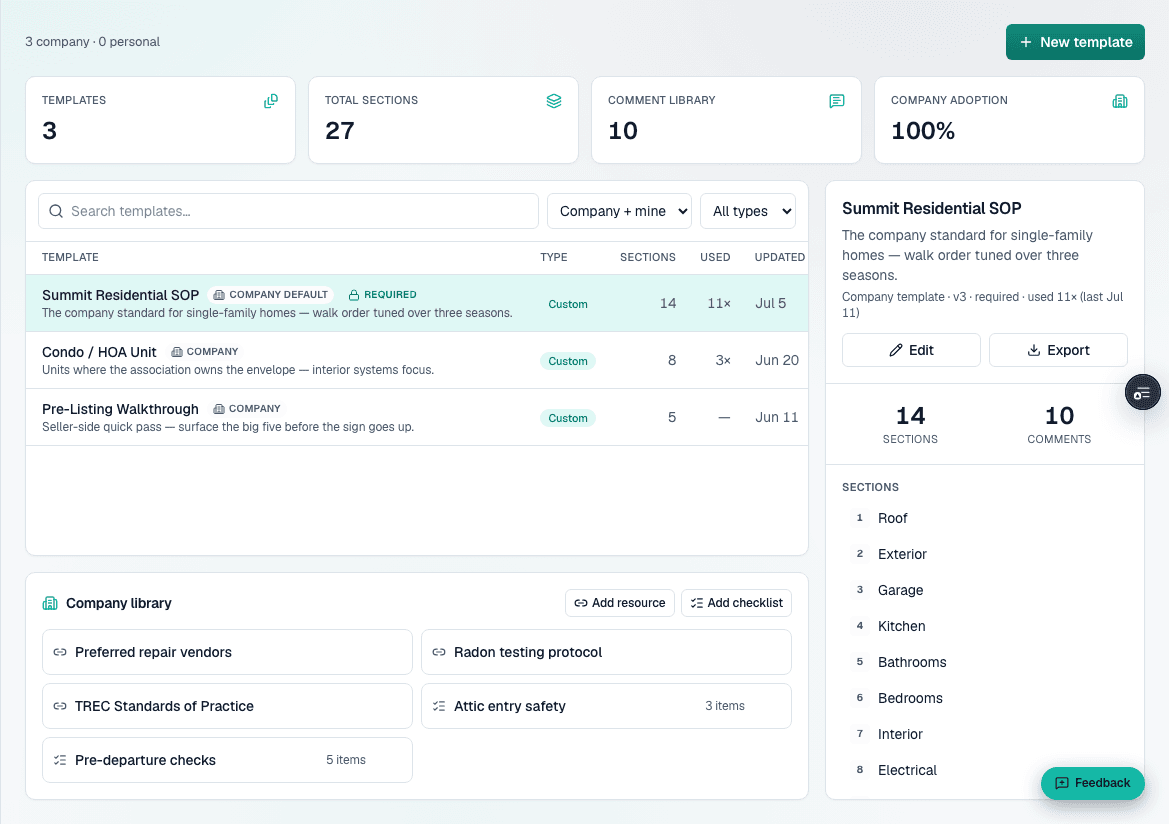Select the Electrical section
1169x824 pixels.
click(x=984, y=770)
